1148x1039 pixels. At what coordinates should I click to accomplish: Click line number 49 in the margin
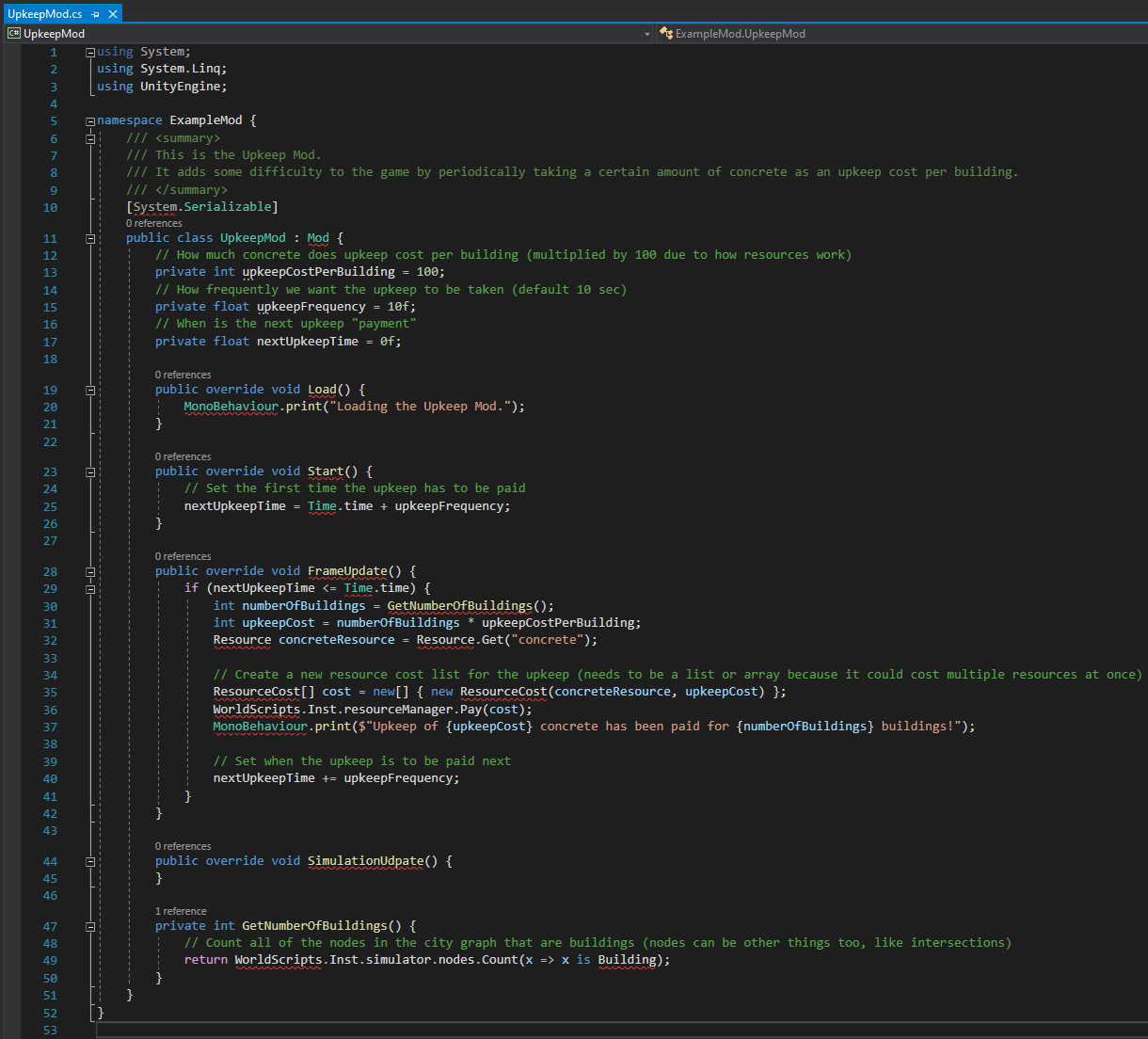[x=50, y=961]
